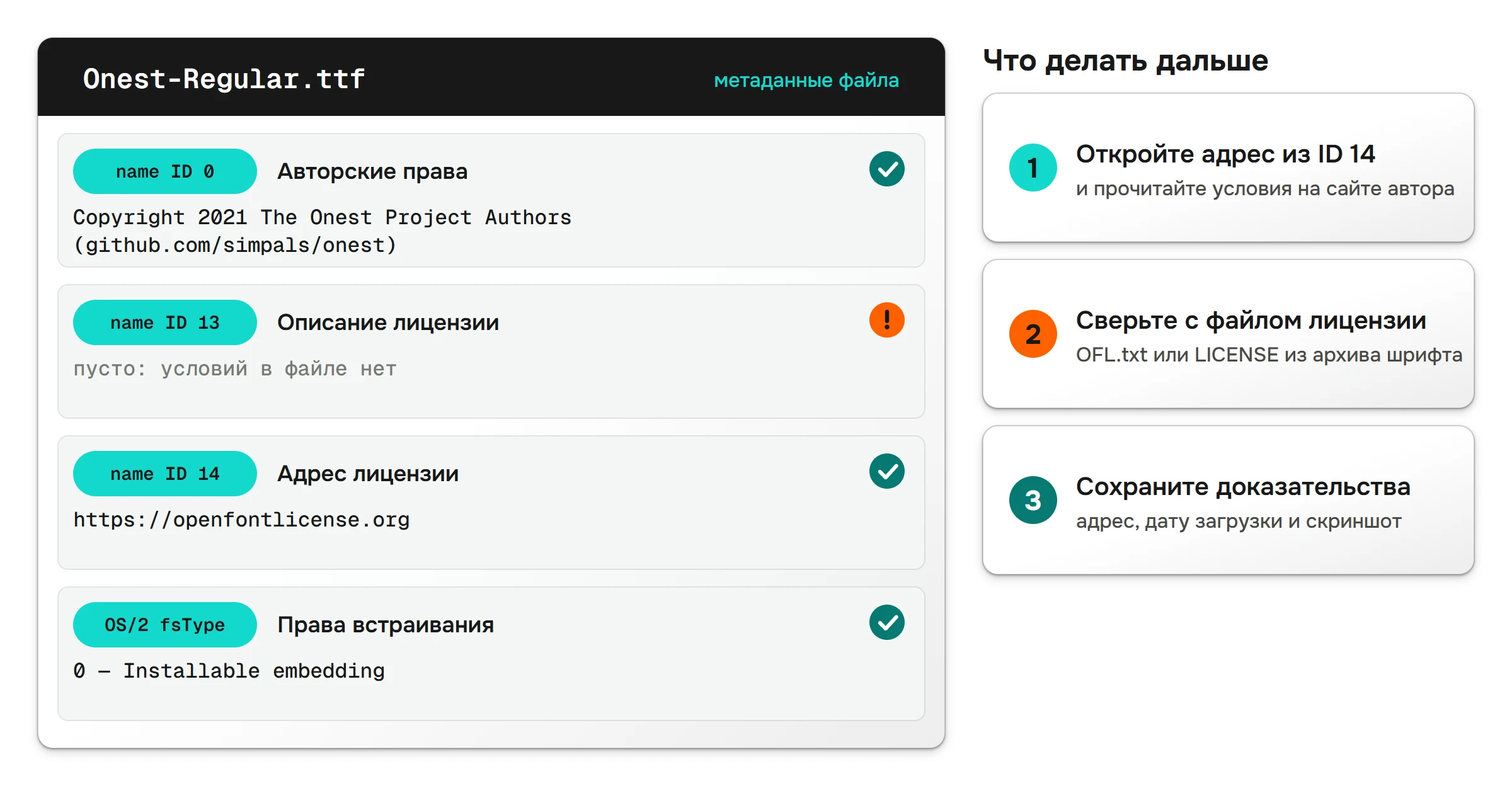The image size is (1512, 786).
Task: Select the OS/2 fsType badge
Action: [165, 625]
